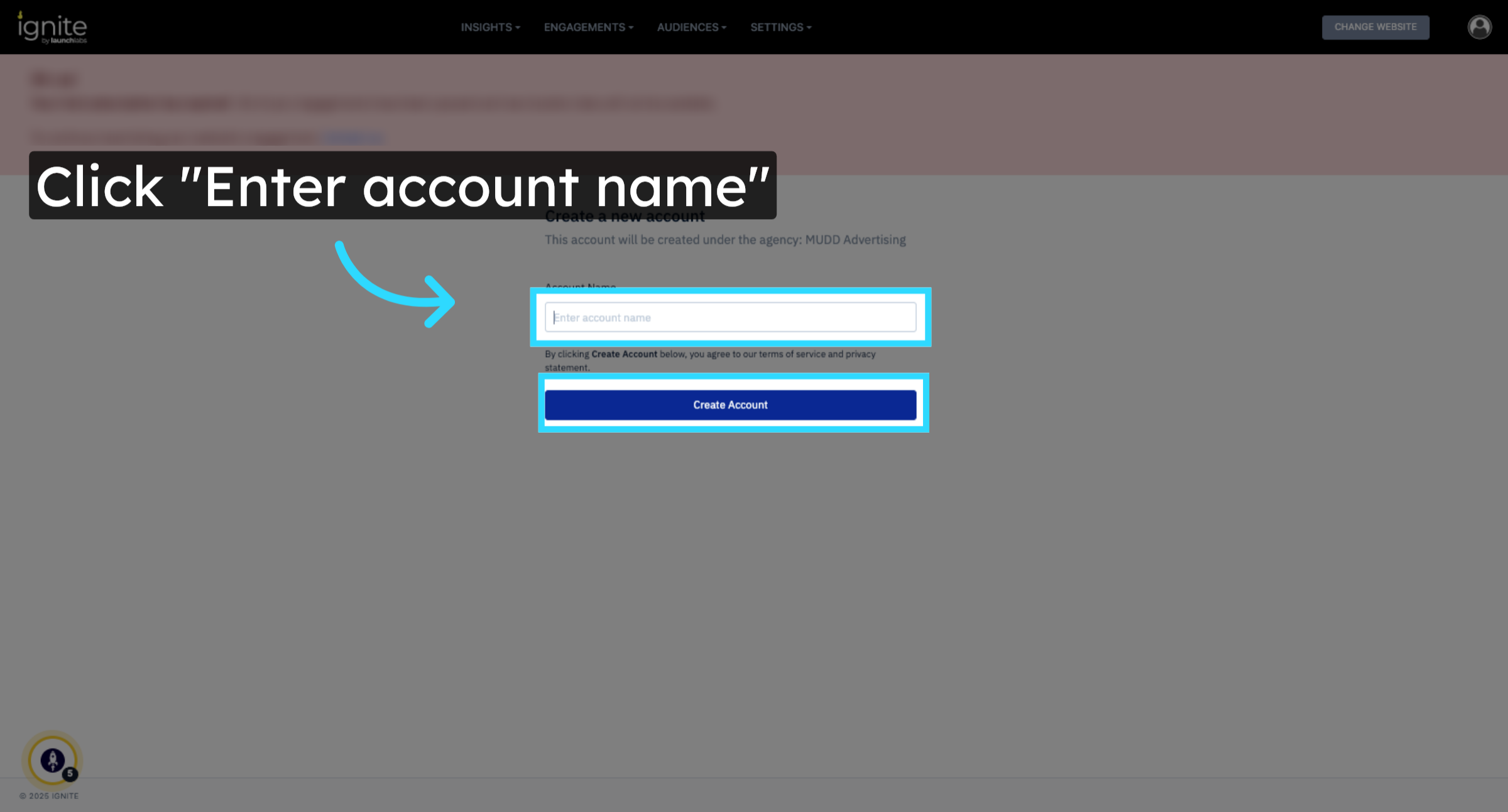Click the number 5 notification badge

[x=70, y=774]
